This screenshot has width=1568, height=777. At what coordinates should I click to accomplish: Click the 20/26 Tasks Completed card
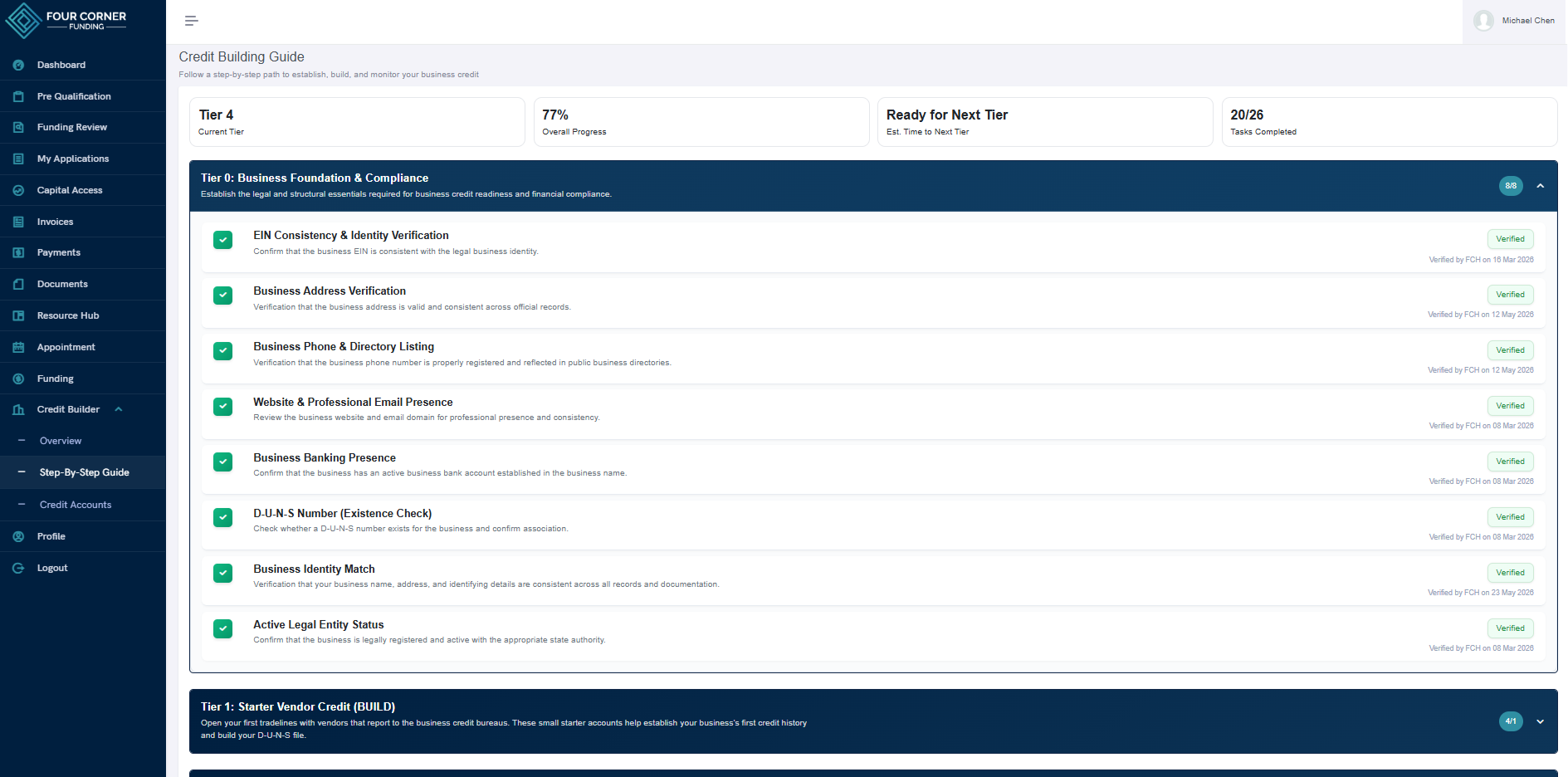(1390, 122)
